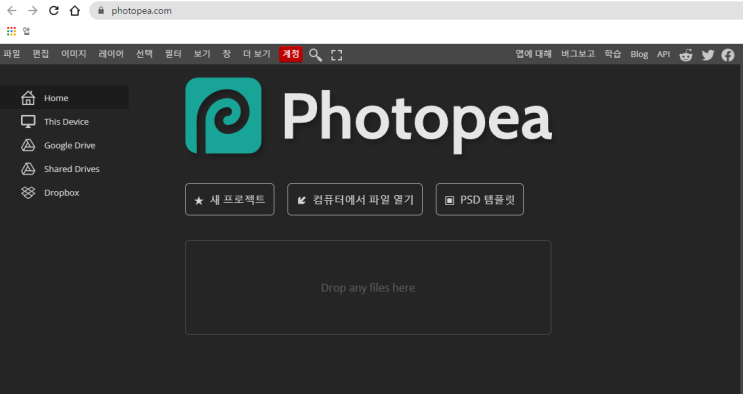Open the 버그보고 link
Viewport: 743px width, 394px height.
578,54
